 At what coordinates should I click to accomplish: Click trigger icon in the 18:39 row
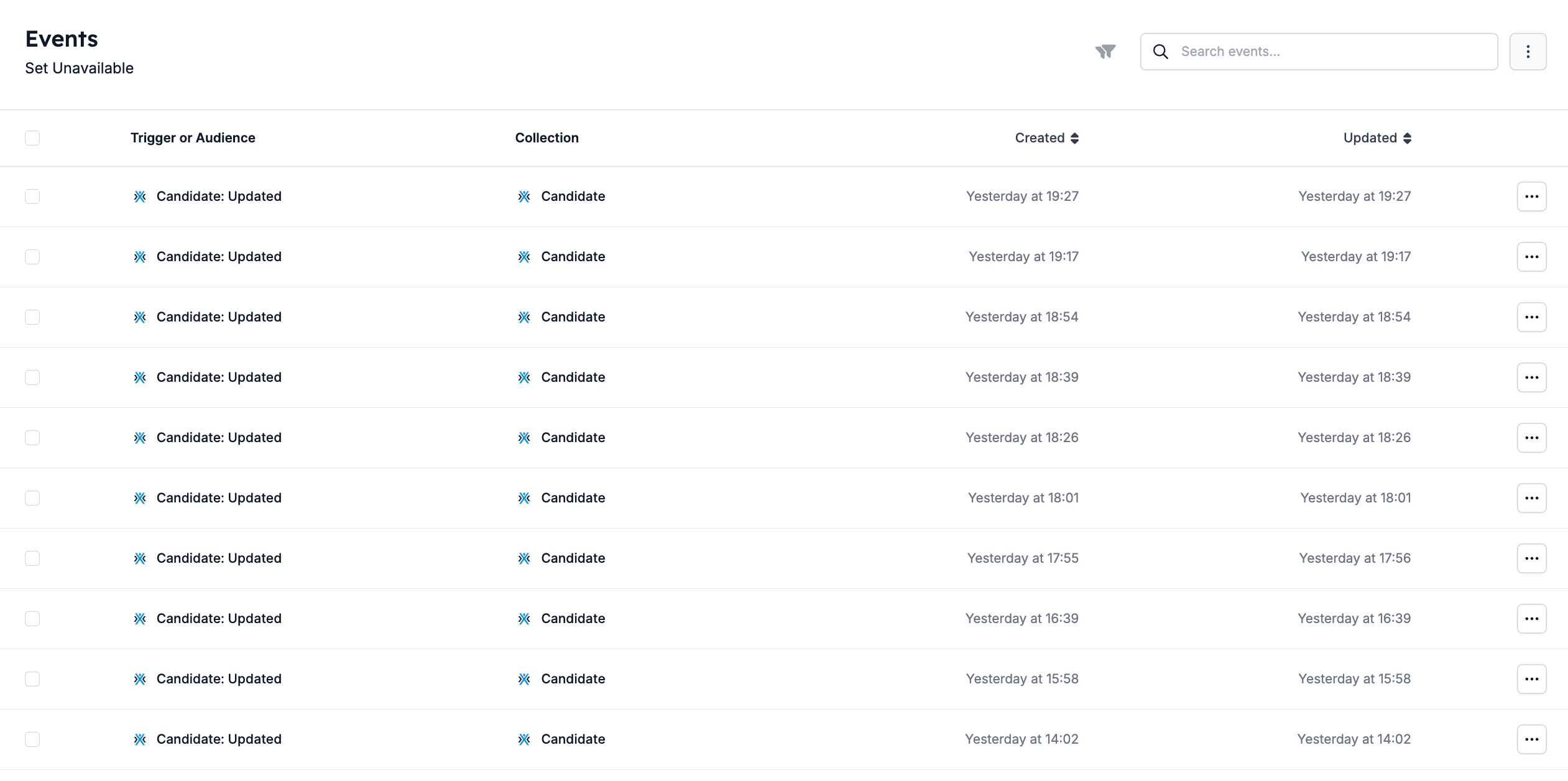140,377
